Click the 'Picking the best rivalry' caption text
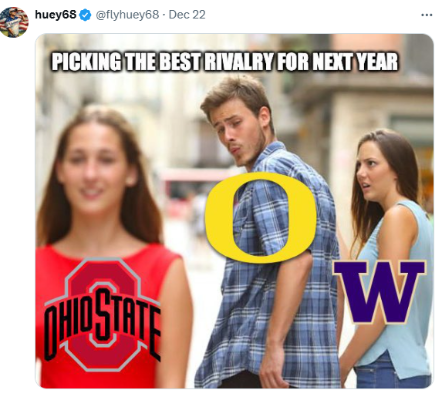Screen dimensions: 442x400 pos(225,62)
